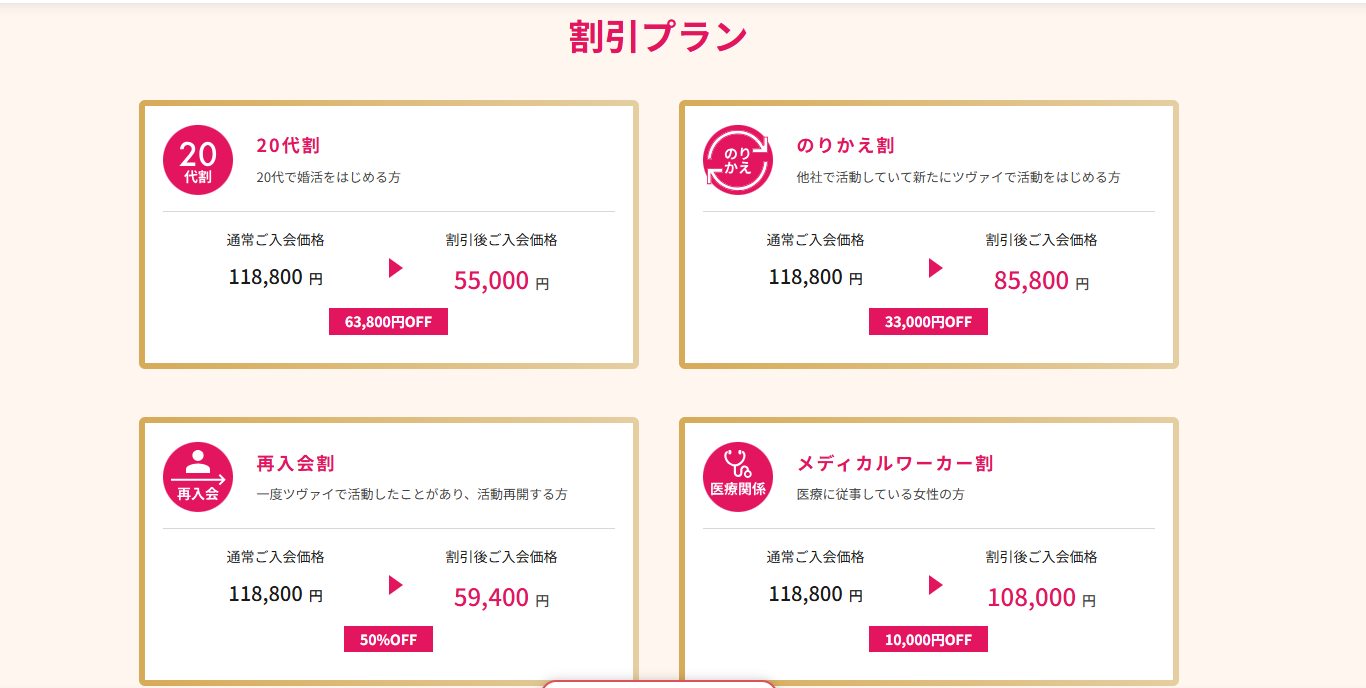This screenshot has height=688, width=1366.
Task: Click the 再入会 person icon
Action: point(198,477)
